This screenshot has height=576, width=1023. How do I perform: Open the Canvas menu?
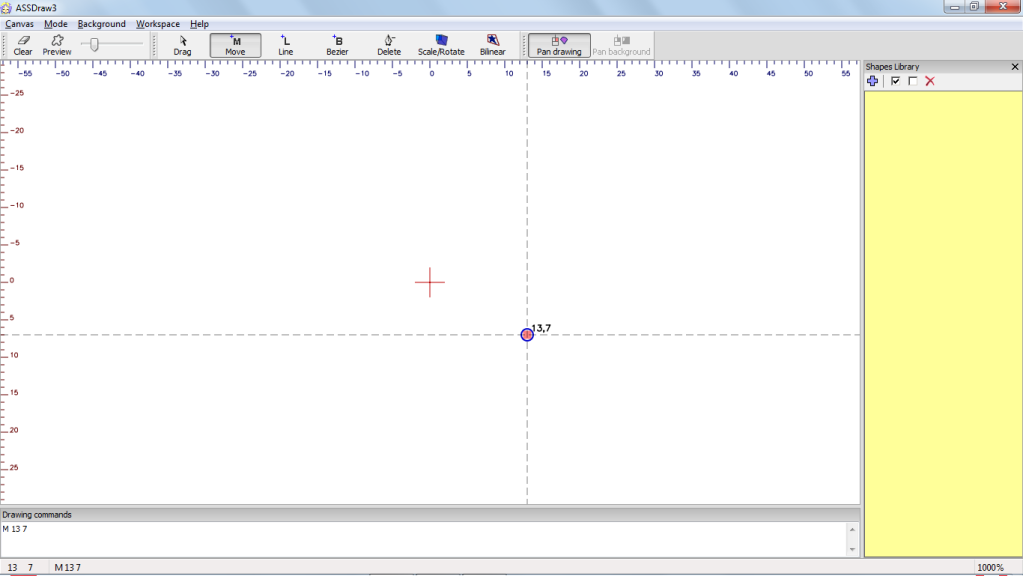(20, 24)
